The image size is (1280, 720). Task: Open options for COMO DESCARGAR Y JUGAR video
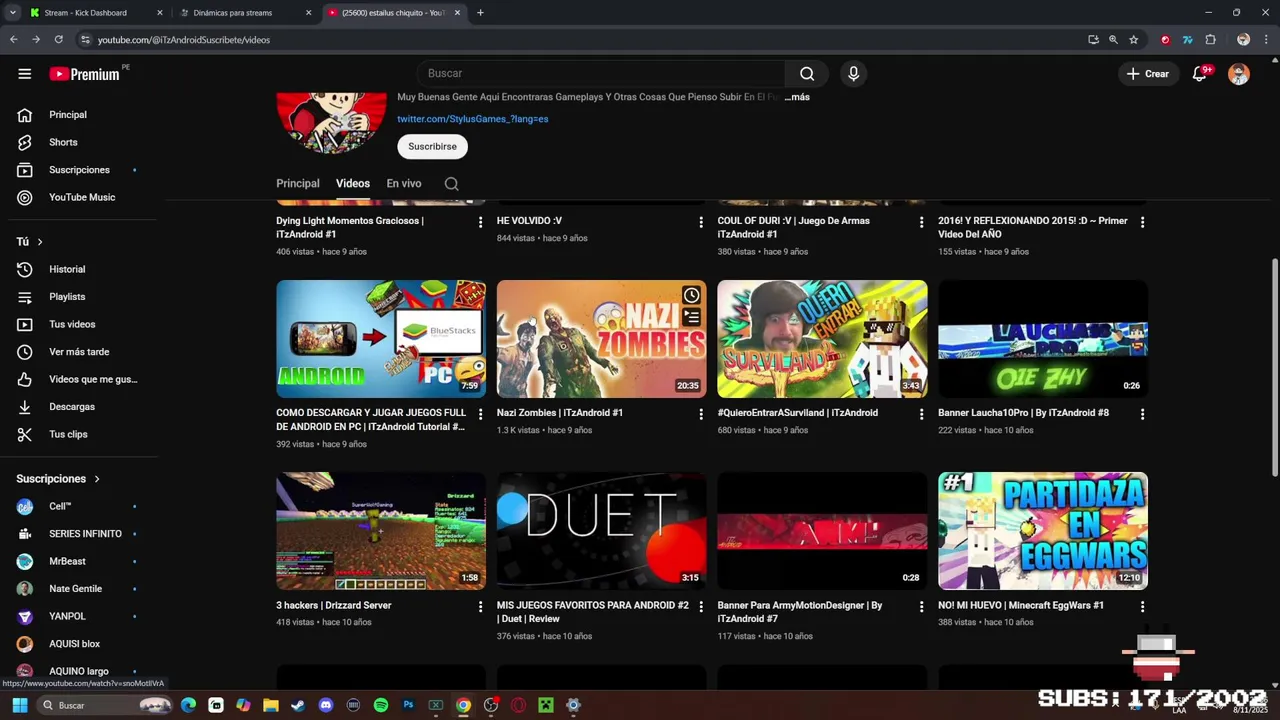(480, 414)
